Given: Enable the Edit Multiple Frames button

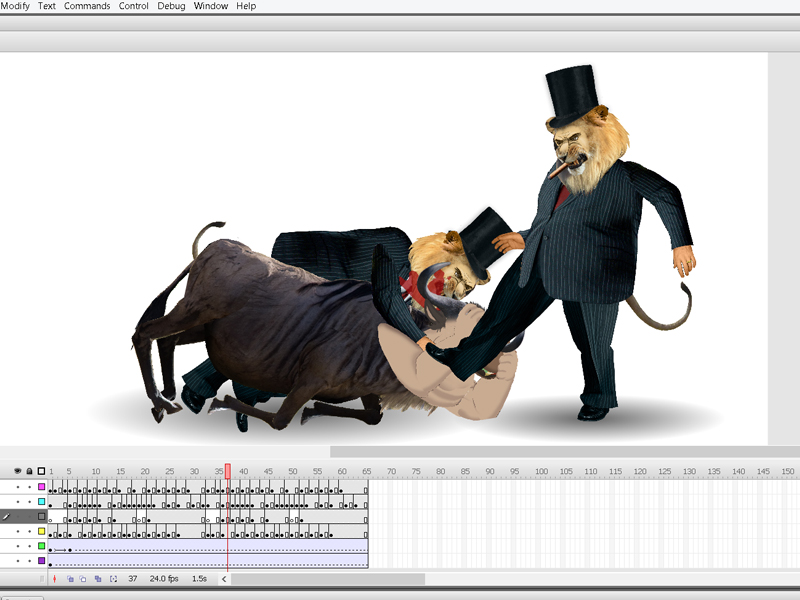Looking at the screenshot, I should point(98,579).
